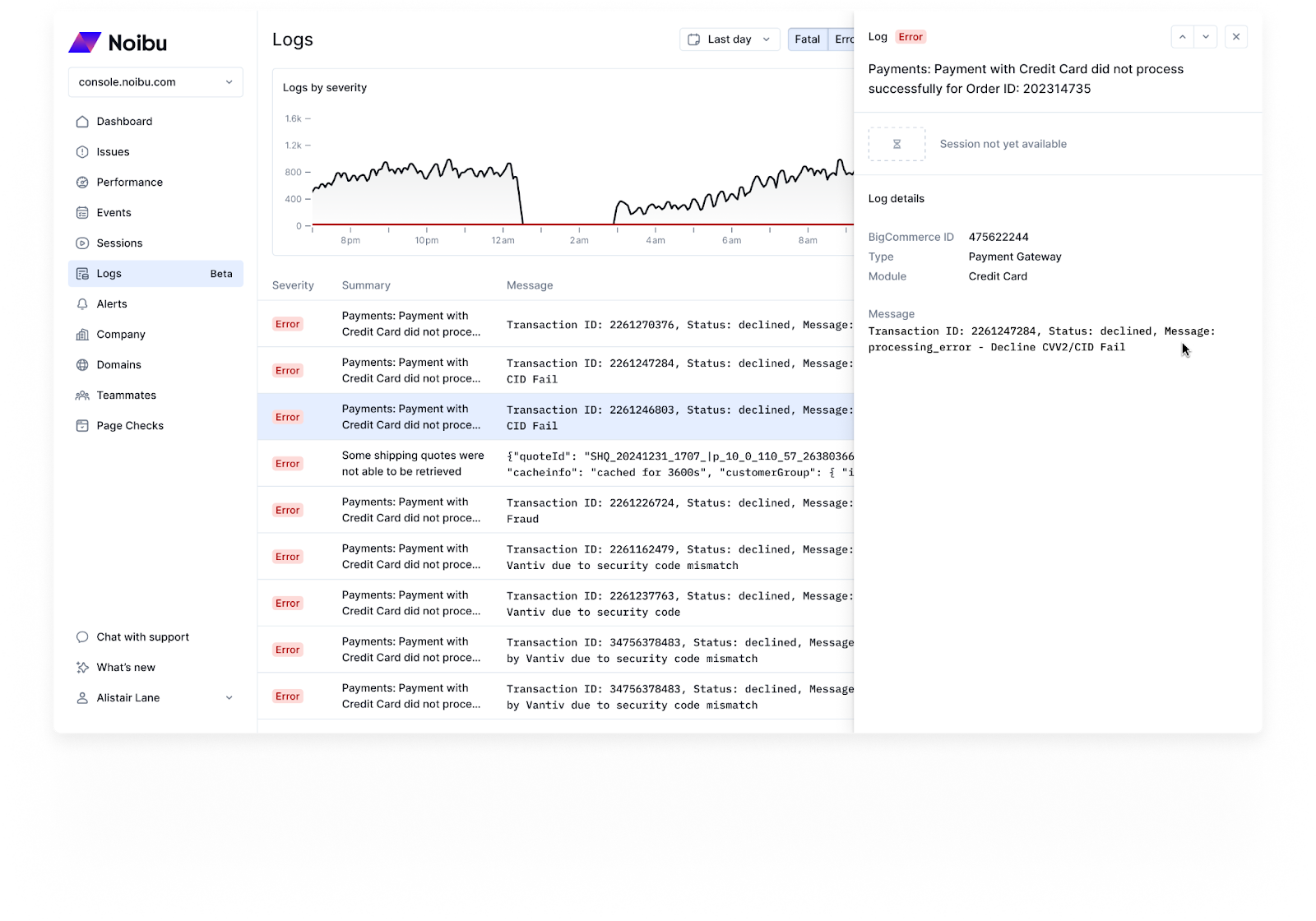The height and width of the screenshot is (921, 1316).
Task: Click the Domains globe icon
Action: [82, 365]
